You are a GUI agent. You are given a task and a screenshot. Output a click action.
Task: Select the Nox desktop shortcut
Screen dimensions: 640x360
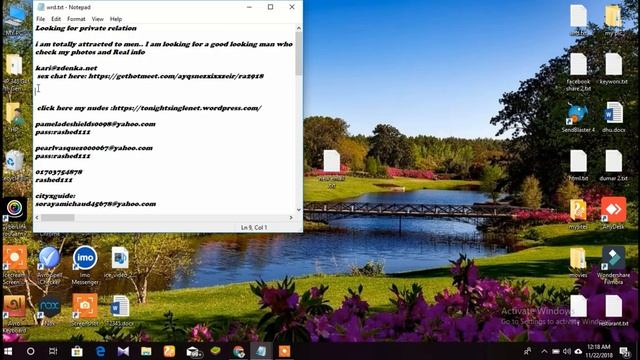(x=49, y=311)
